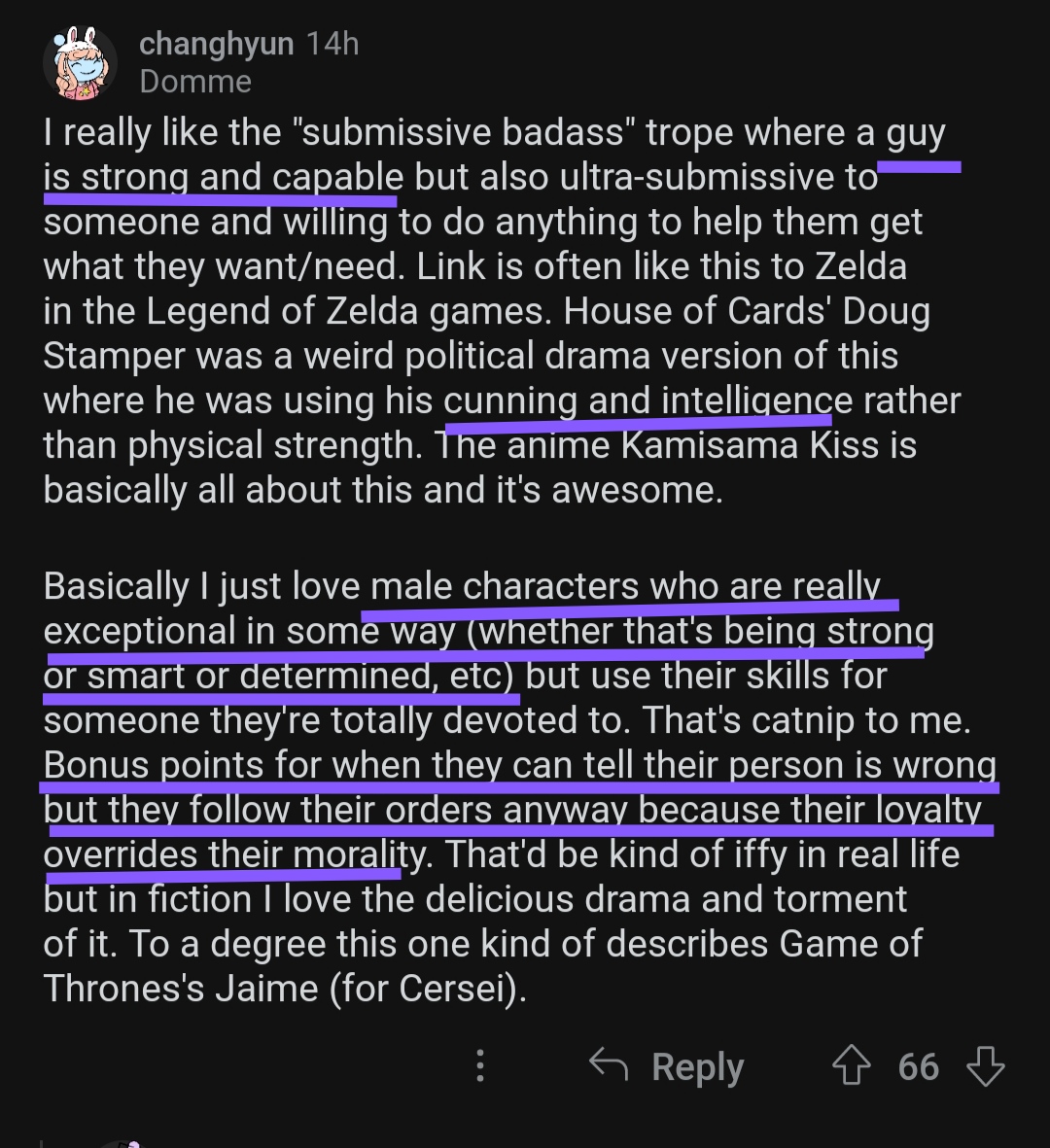The image size is (1050, 1148).
Task: Click the curved reply arrow icon
Action: coord(609,1063)
